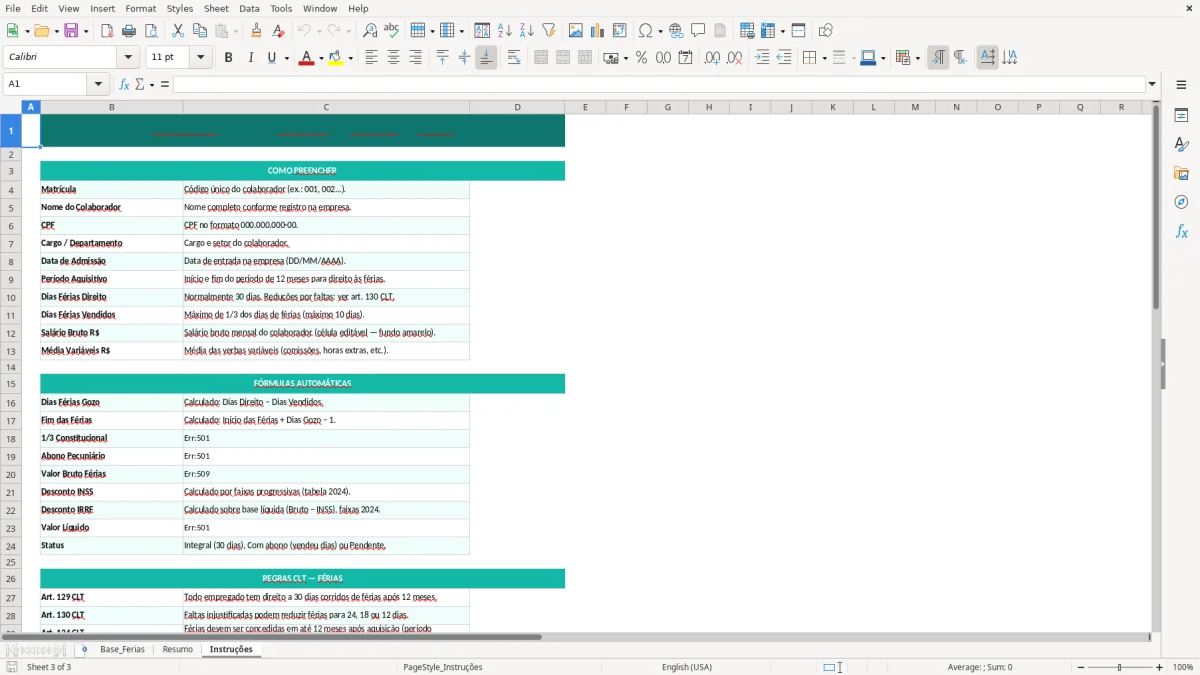Insert comment bubble icon
Viewport: 1200px width, 675px height.
point(698,31)
